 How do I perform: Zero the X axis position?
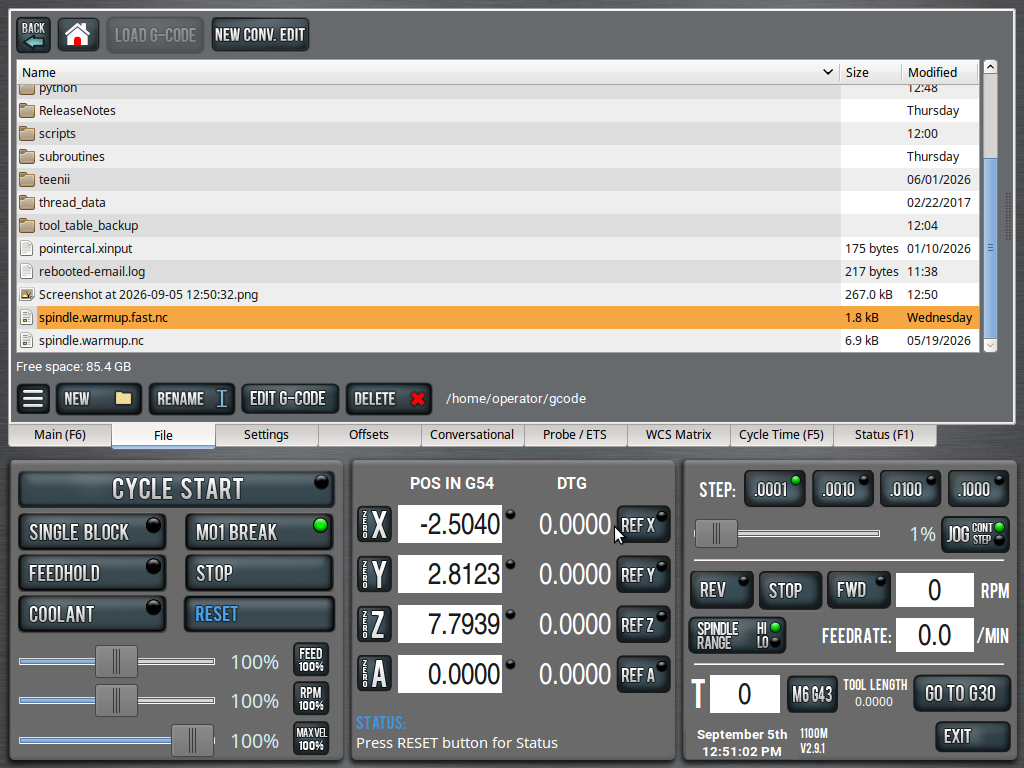tap(374, 524)
